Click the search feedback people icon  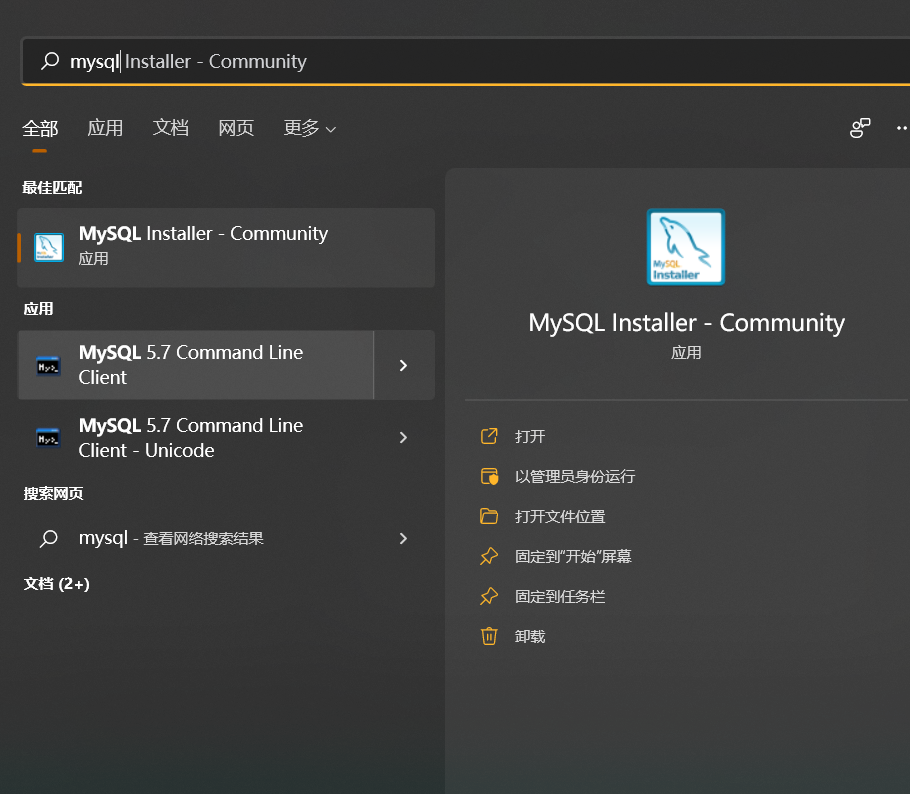(860, 128)
